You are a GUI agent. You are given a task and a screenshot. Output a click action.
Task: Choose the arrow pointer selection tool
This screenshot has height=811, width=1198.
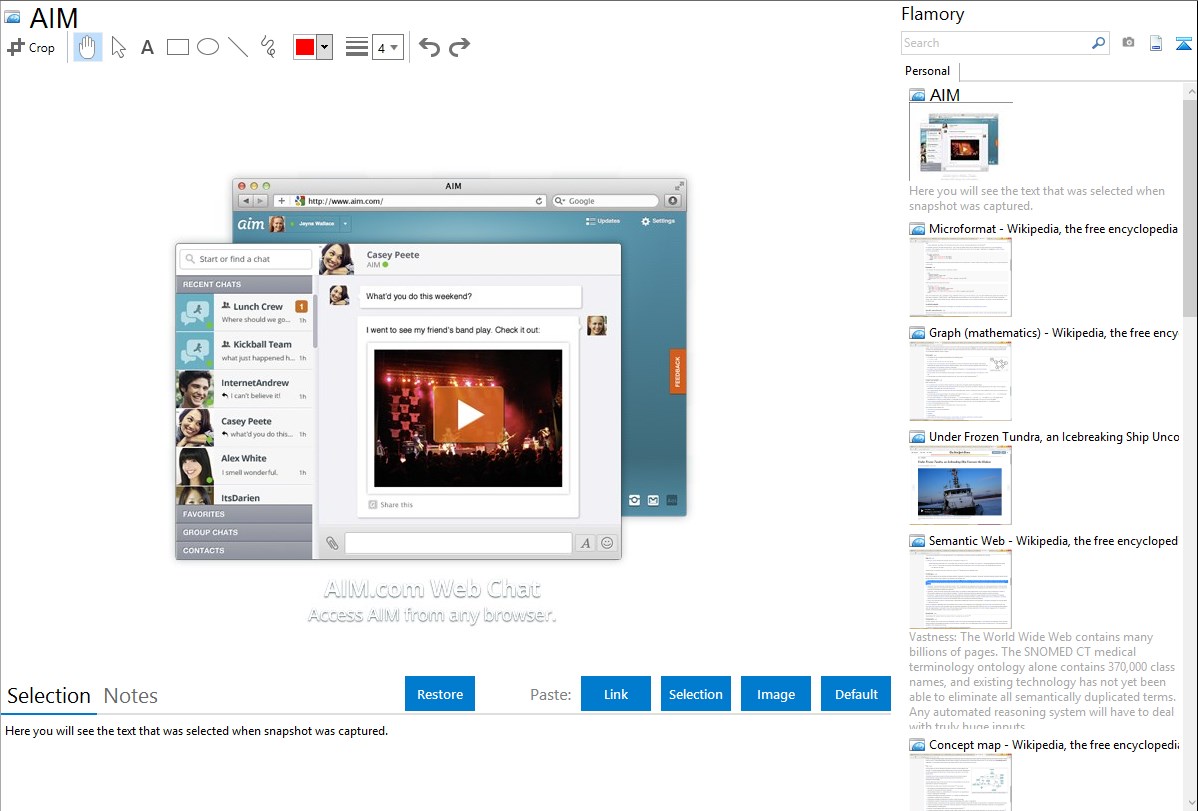pyautogui.click(x=118, y=47)
